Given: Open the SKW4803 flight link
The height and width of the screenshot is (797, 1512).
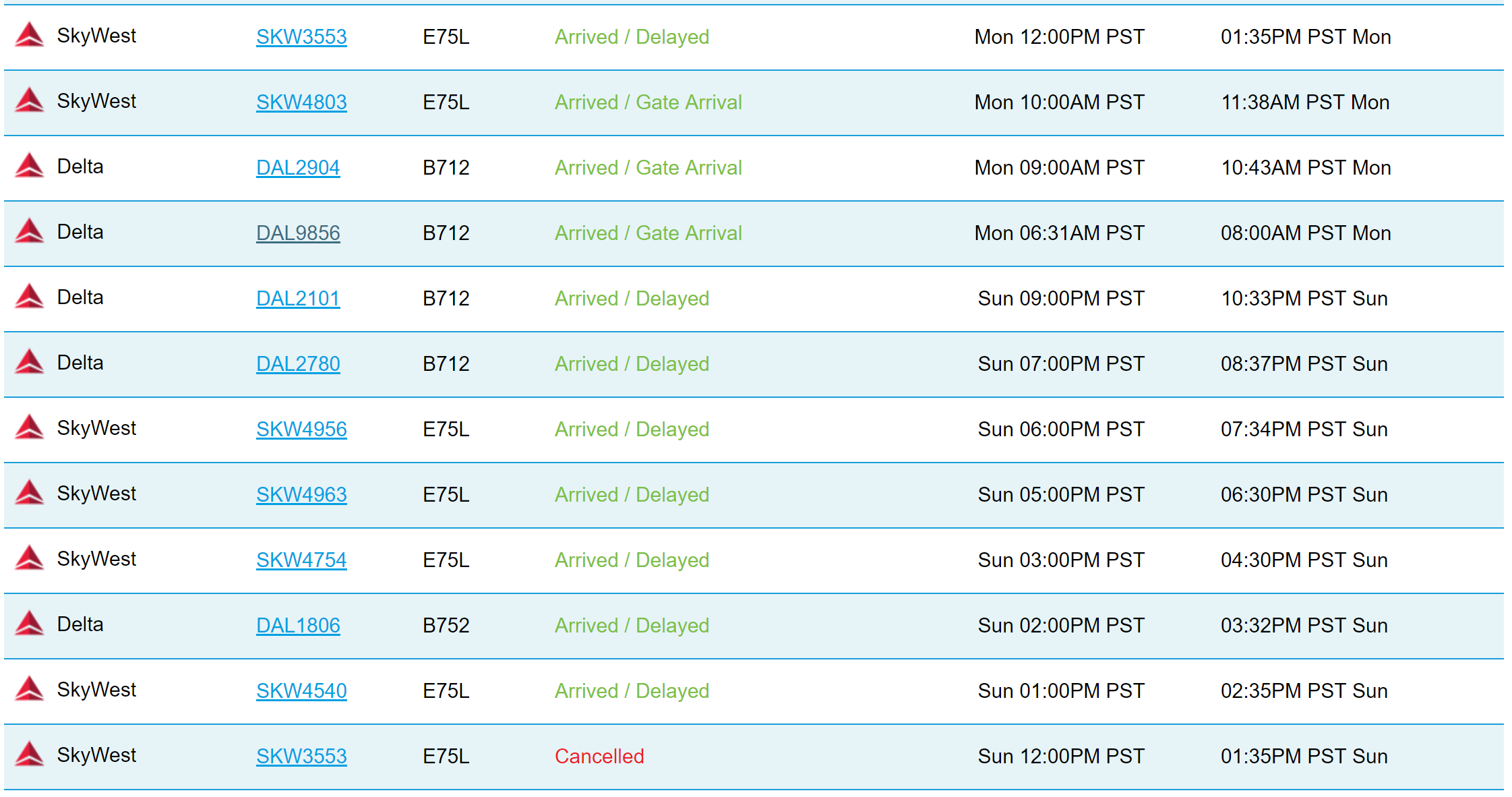Looking at the screenshot, I should (301, 102).
